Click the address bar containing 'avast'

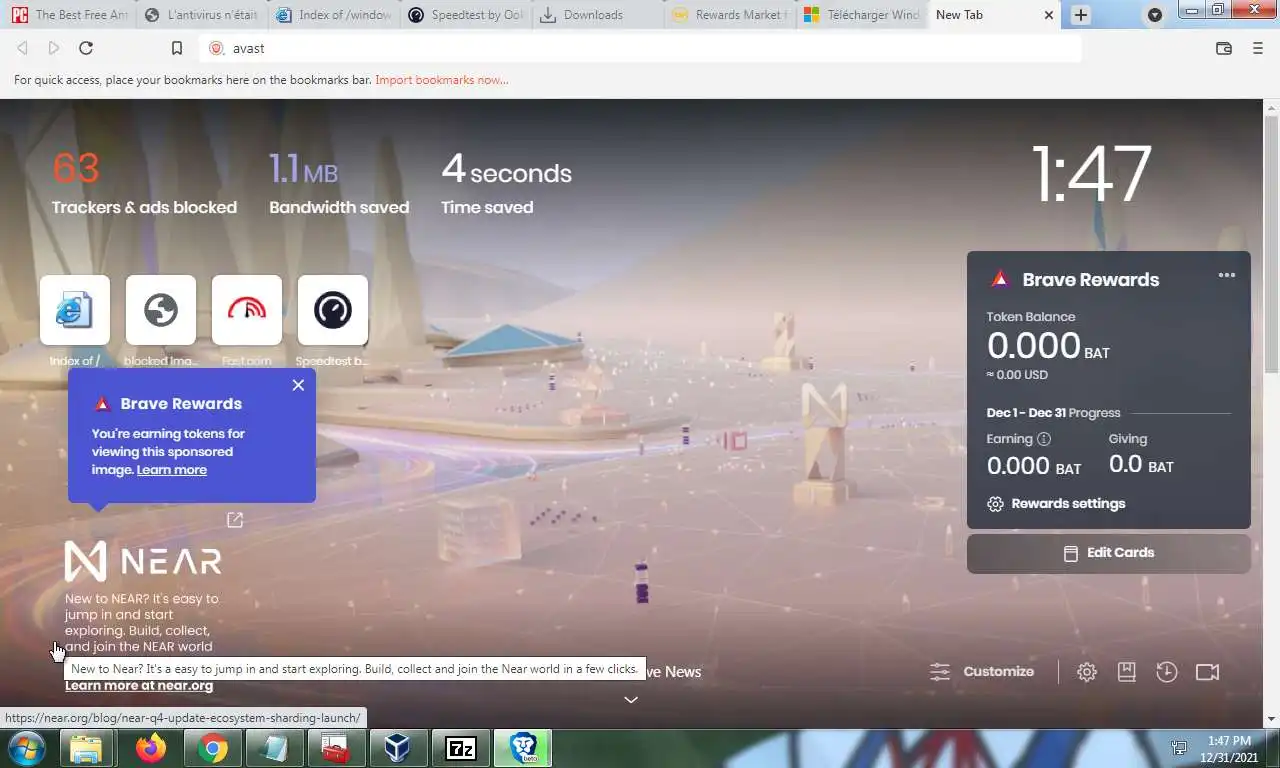click(x=640, y=48)
